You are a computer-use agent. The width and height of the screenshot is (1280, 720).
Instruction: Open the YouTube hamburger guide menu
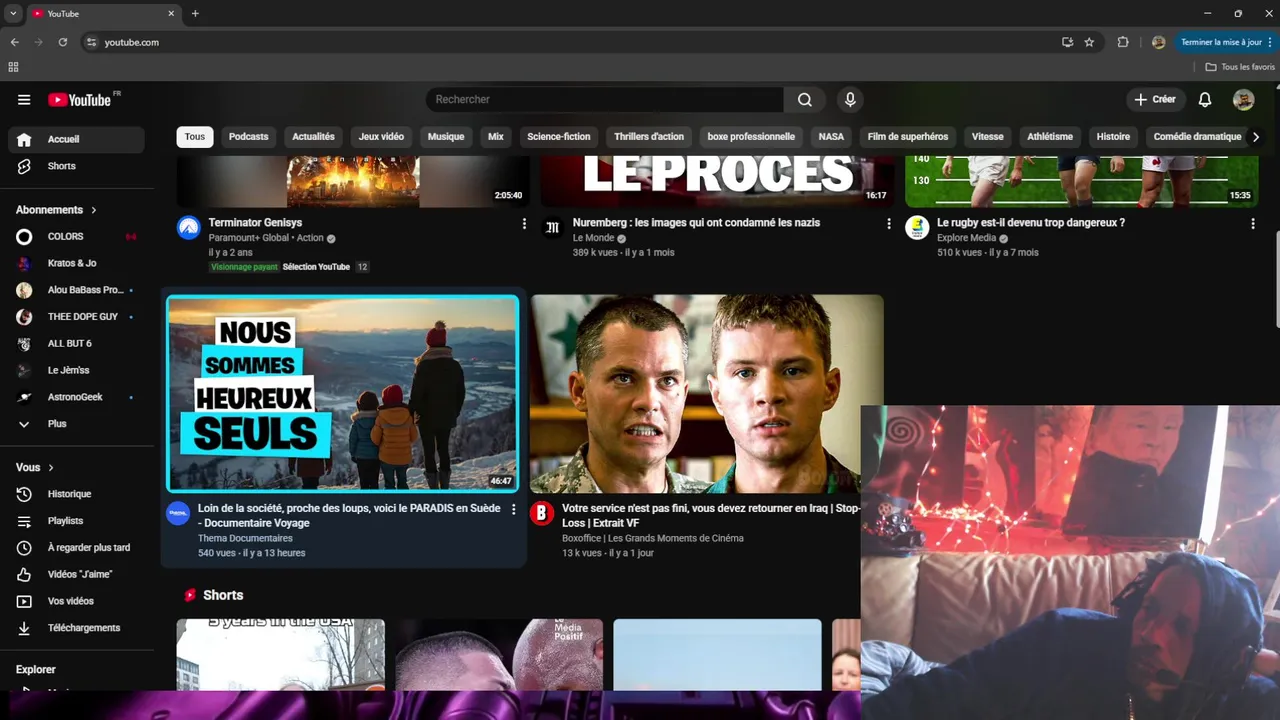(x=24, y=100)
